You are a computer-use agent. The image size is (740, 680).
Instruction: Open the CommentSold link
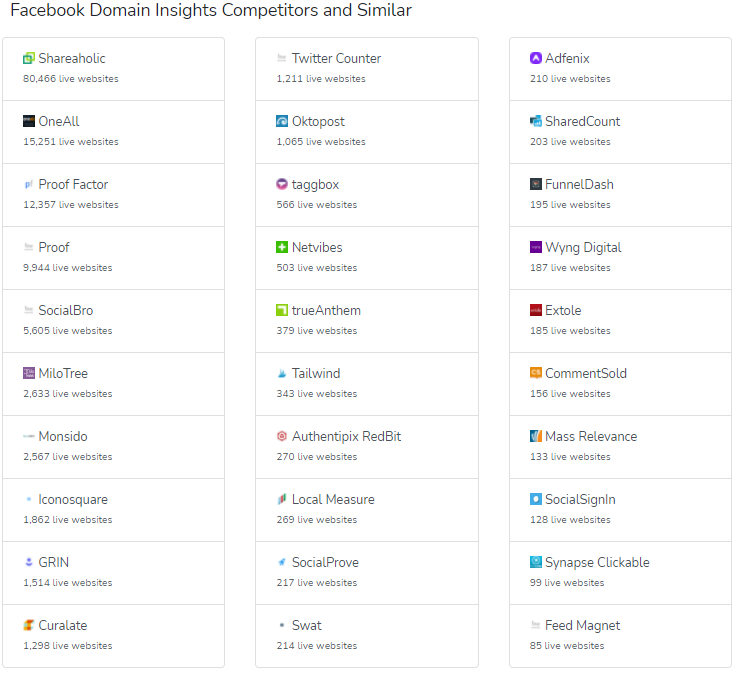click(586, 374)
